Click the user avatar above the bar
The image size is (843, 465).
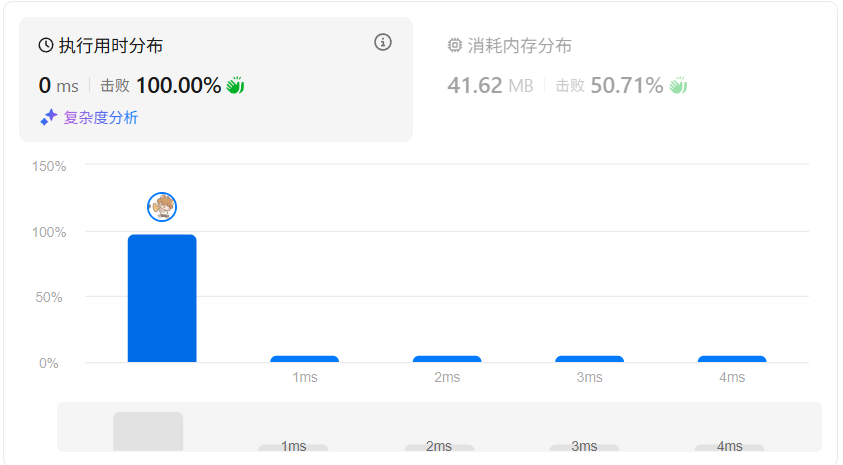(162, 207)
